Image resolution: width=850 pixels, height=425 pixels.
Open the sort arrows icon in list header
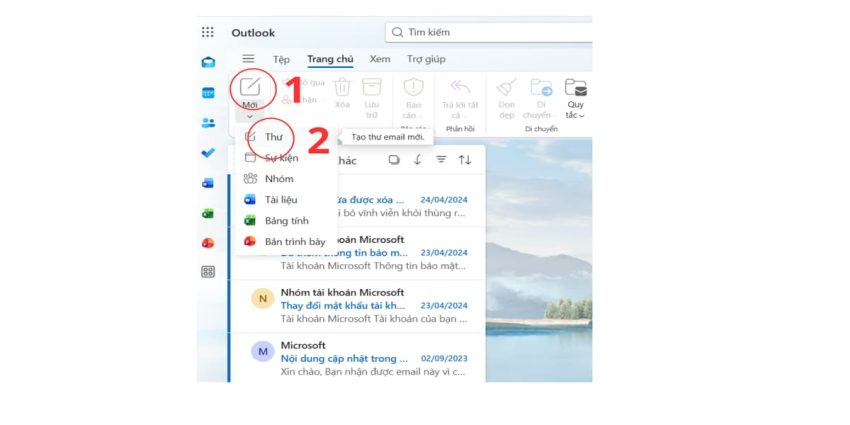click(x=465, y=160)
